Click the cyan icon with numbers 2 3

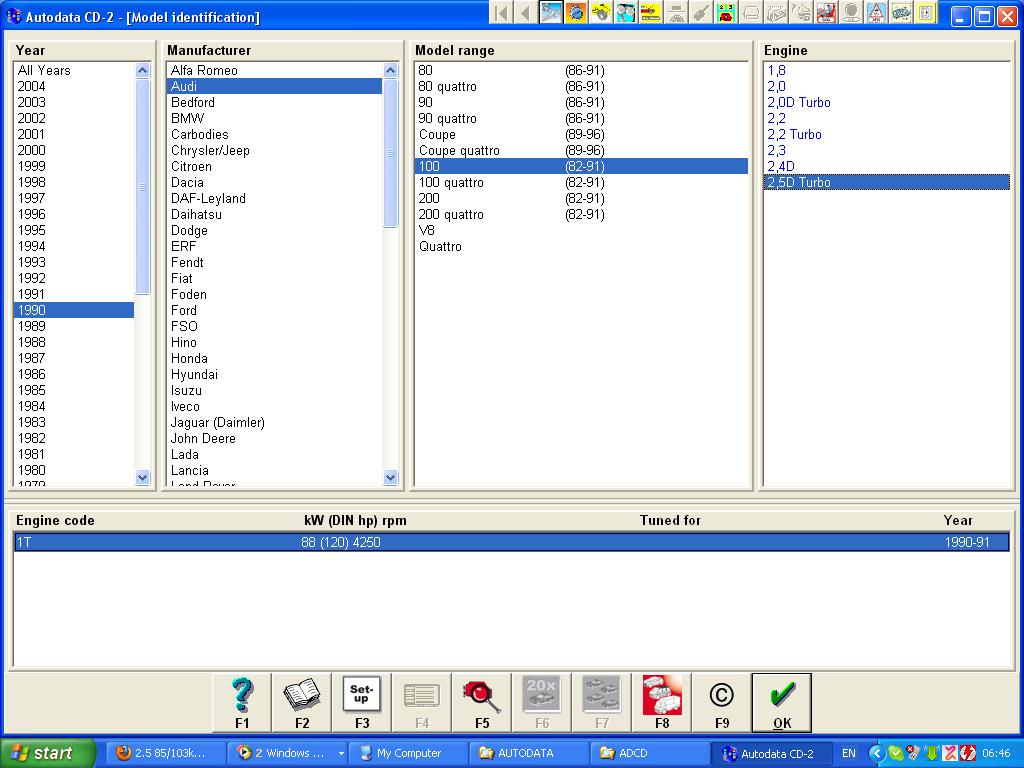[726, 13]
